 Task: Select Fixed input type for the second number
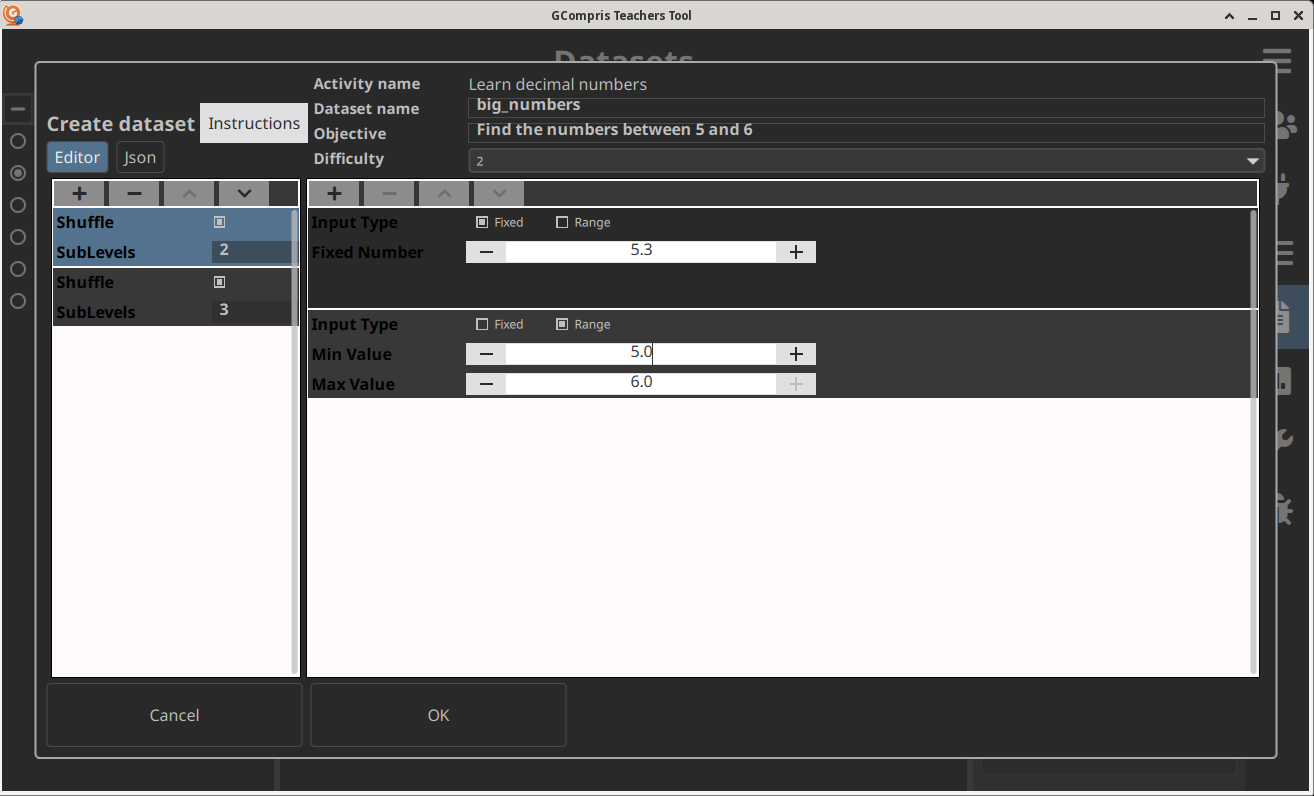tap(483, 325)
